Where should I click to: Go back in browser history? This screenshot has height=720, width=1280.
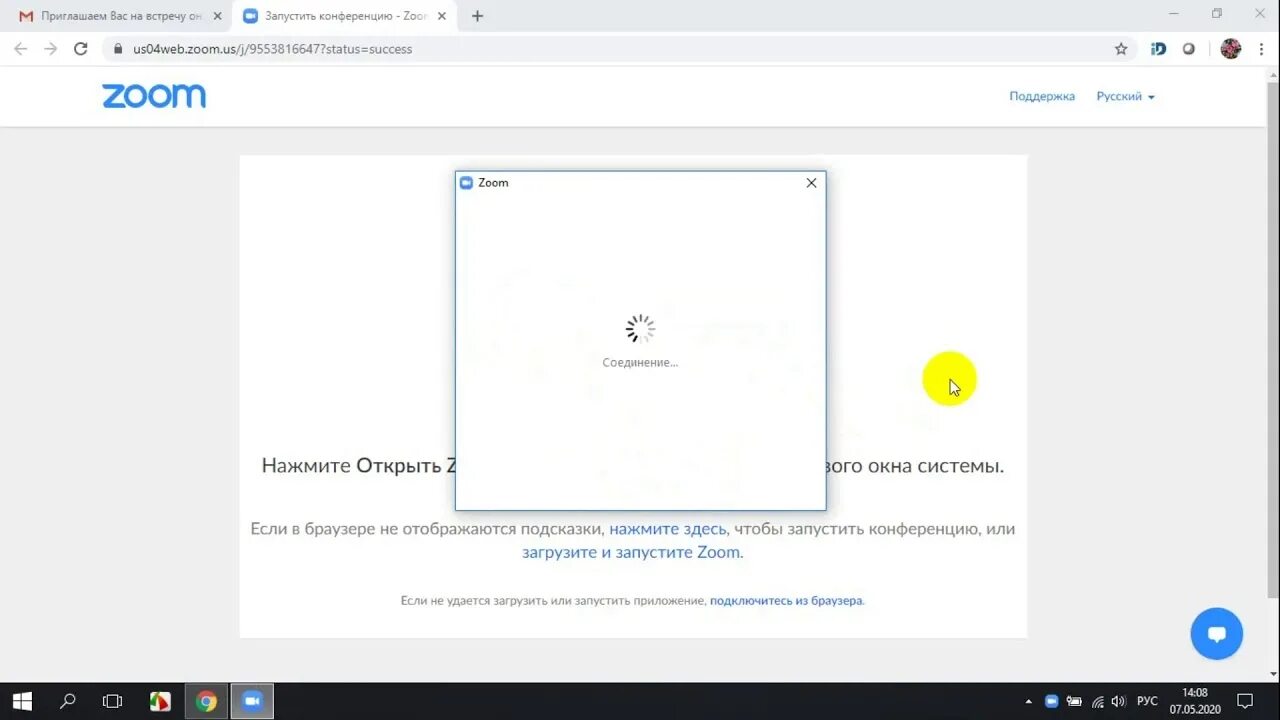[x=20, y=49]
